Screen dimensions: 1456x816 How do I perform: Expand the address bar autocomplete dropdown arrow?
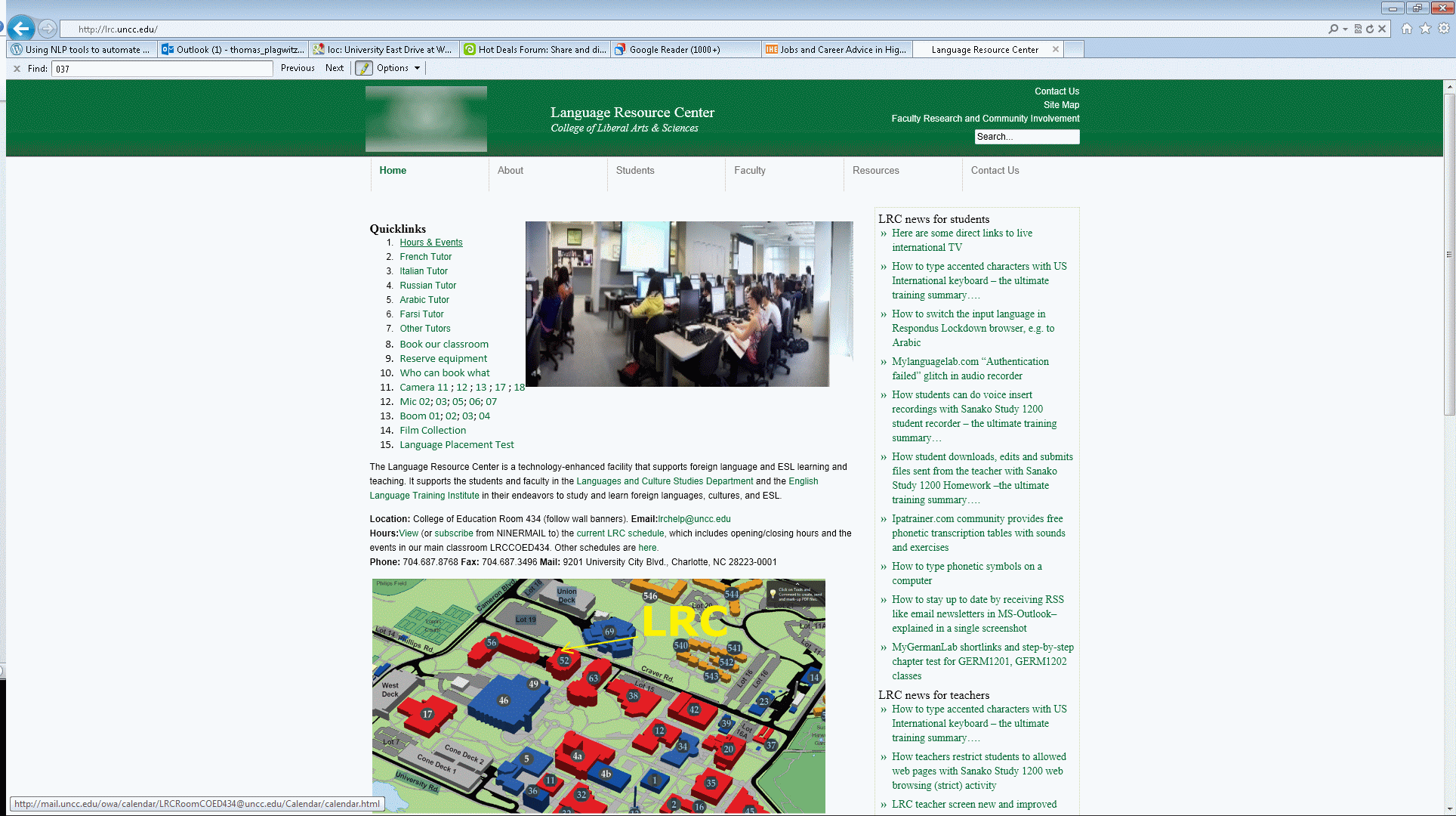1345,29
